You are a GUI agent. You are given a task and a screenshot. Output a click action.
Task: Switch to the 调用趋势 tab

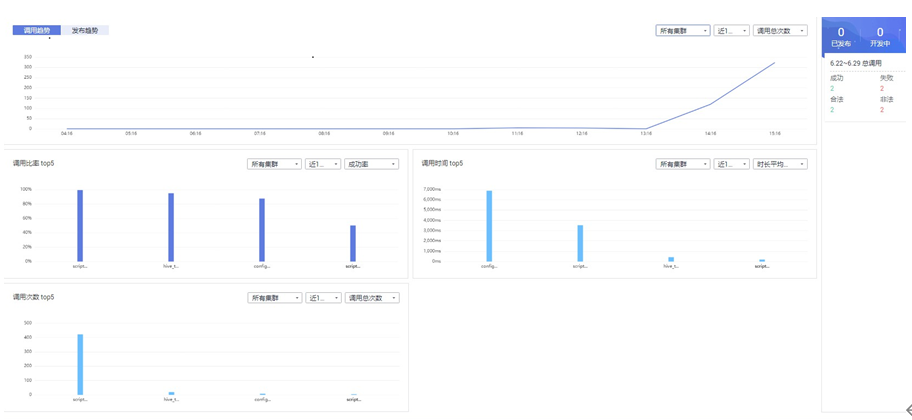click(36, 31)
